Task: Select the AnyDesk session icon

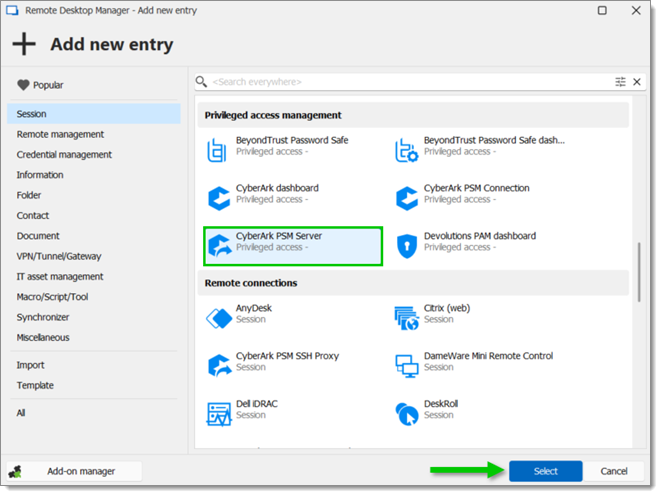Action: 219,318
